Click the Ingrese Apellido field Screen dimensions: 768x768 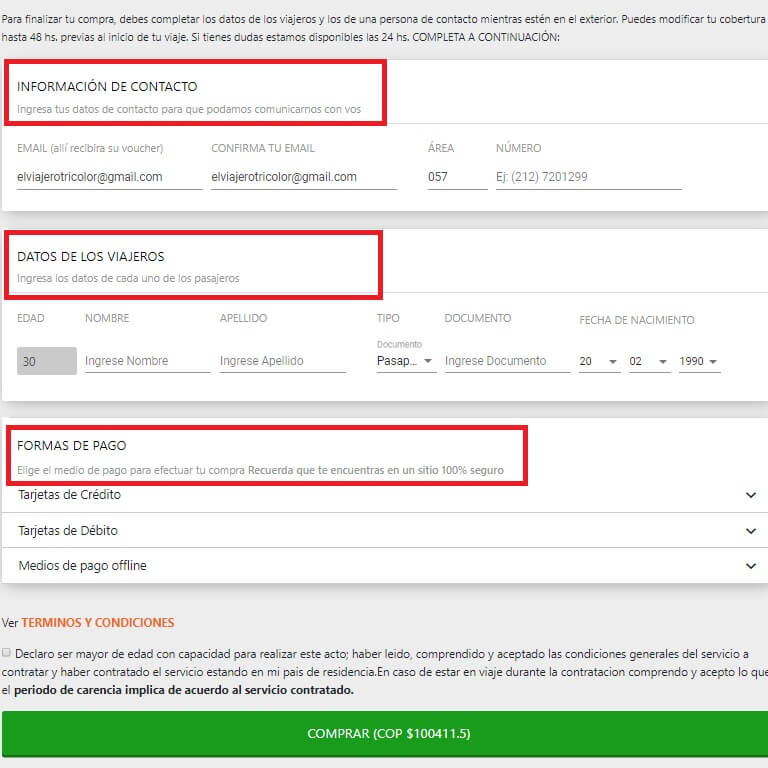point(282,361)
